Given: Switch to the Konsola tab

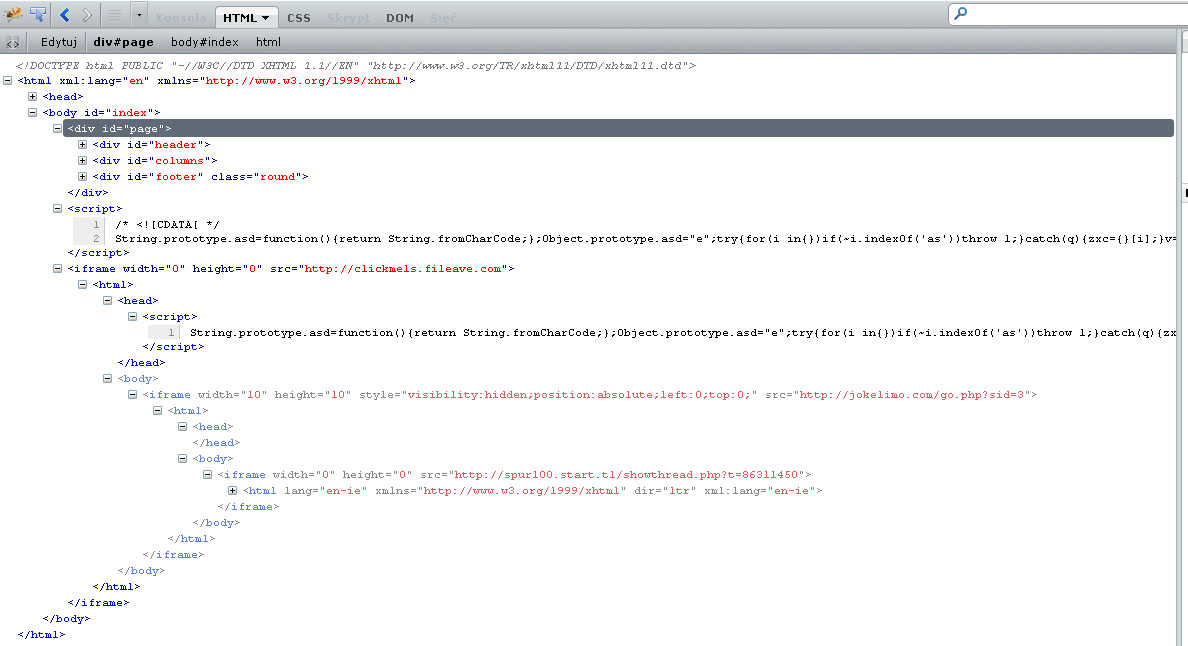Looking at the screenshot, I should point(181,18).
